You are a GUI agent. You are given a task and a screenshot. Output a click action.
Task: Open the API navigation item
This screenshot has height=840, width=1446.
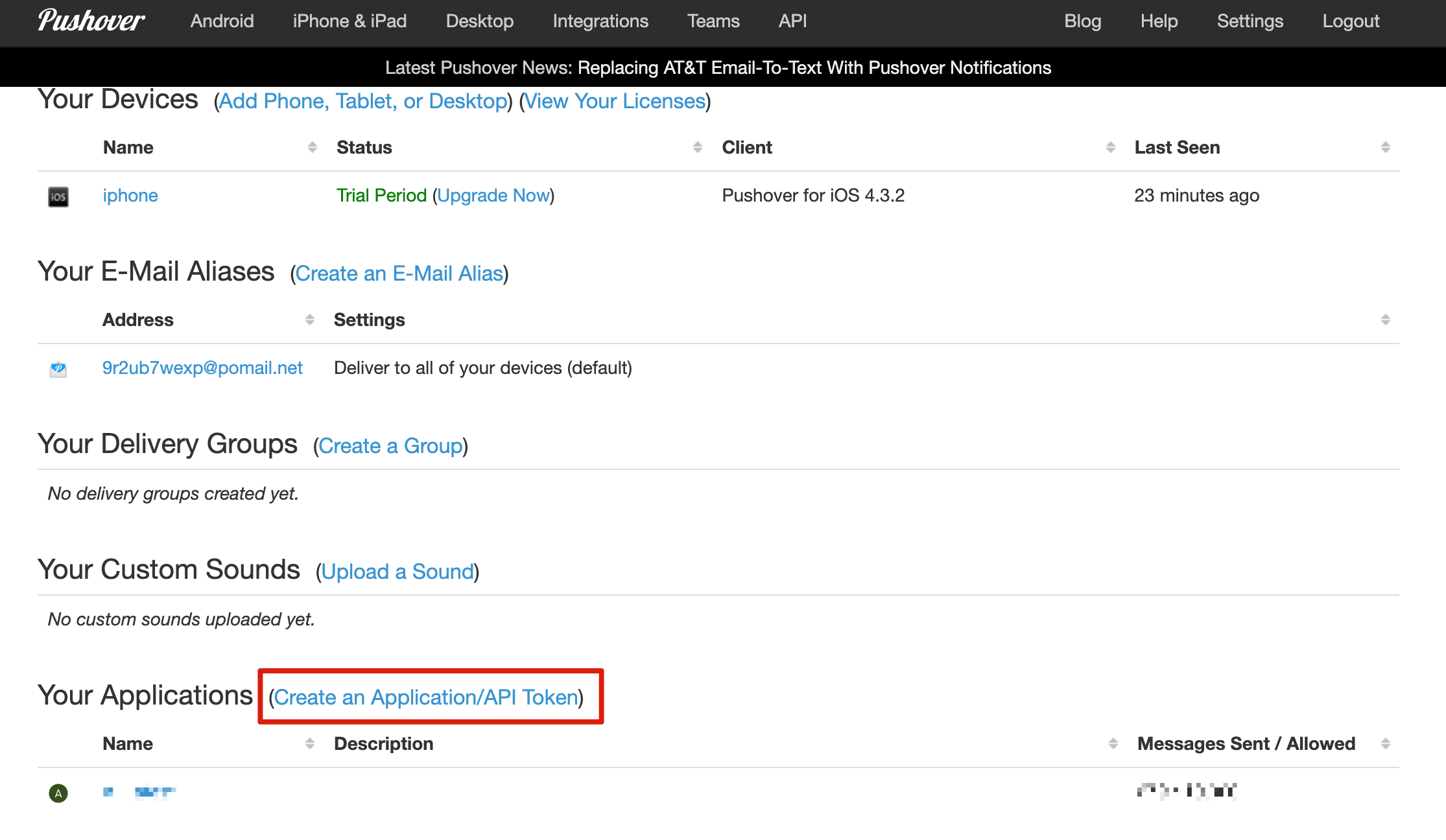tap(793, 21)
